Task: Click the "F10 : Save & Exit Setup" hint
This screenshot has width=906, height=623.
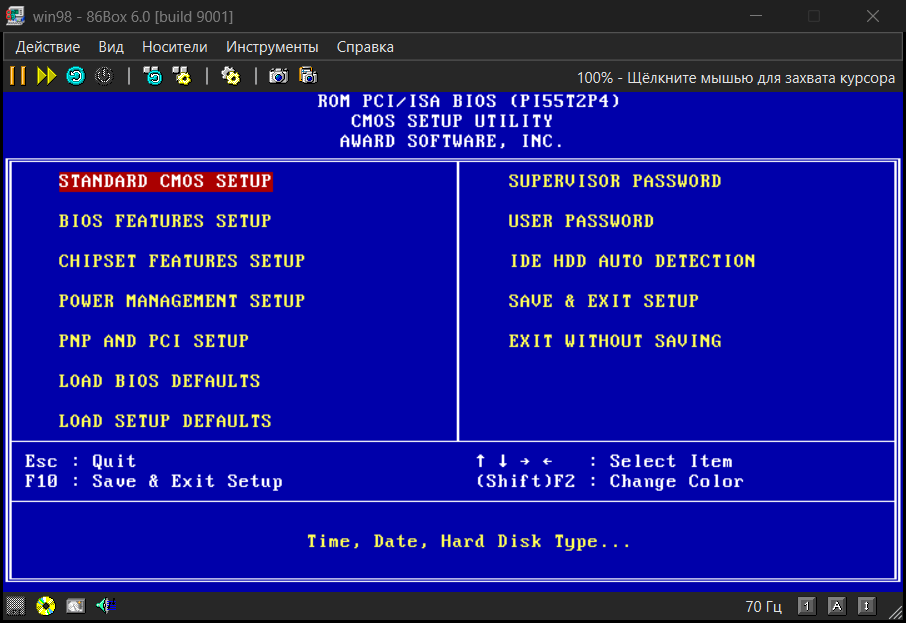Action: pos(154,481)
